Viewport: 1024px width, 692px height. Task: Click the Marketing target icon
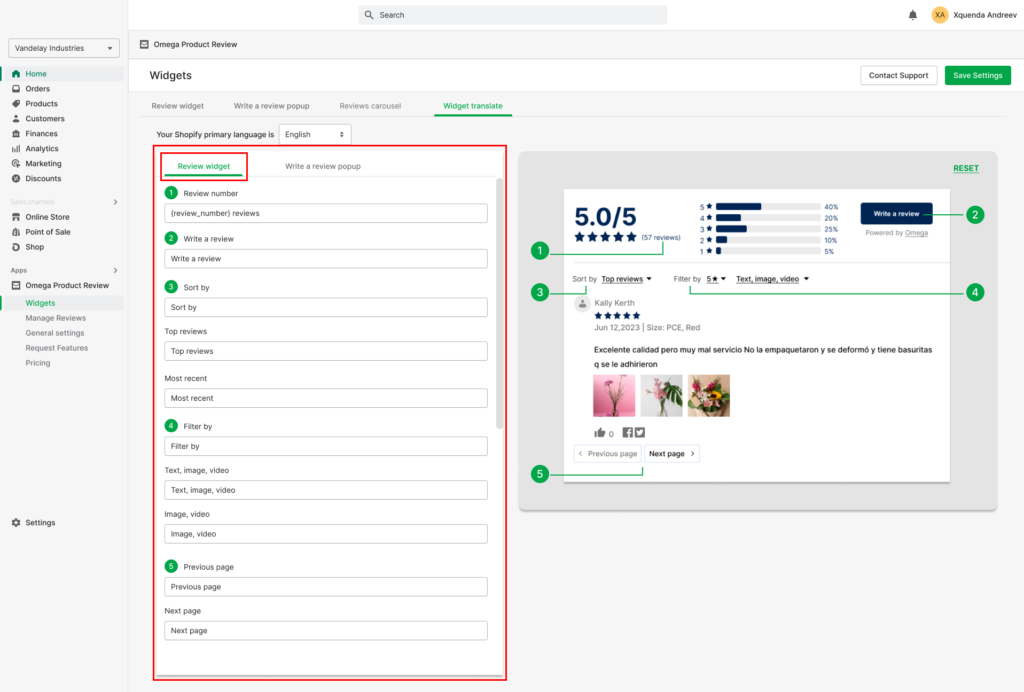tap(16, 164)
